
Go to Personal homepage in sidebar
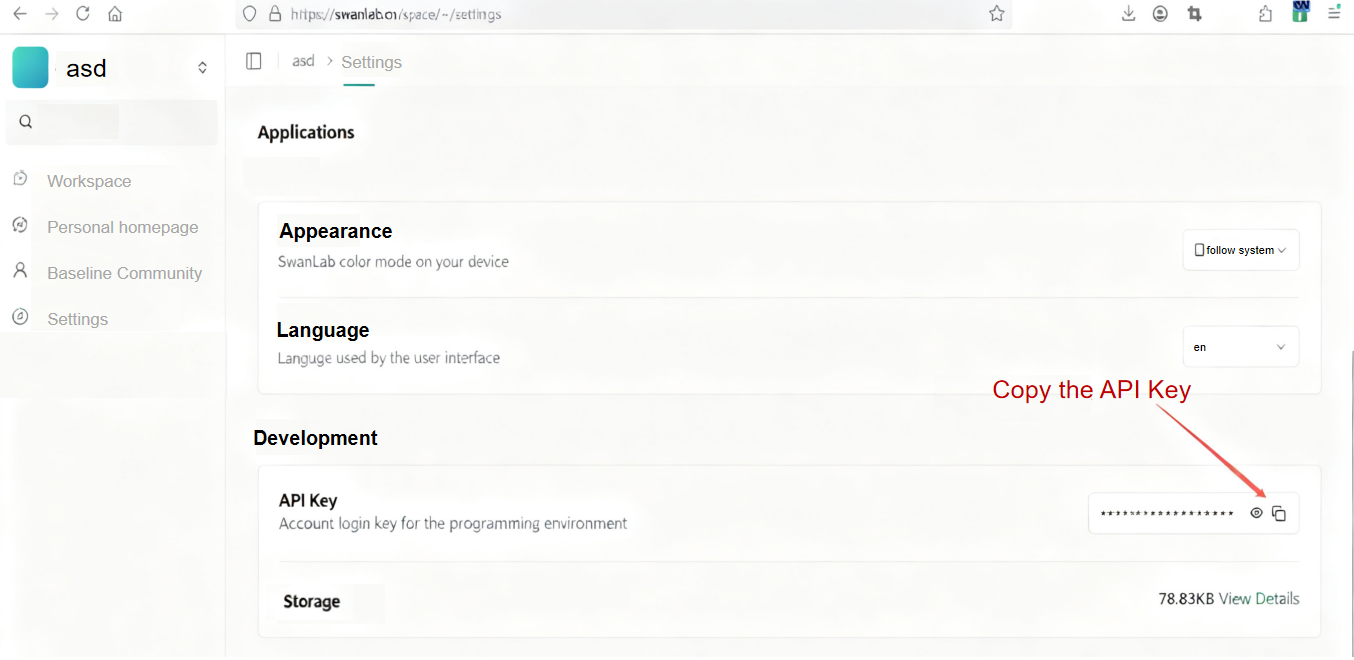point(122,227)
